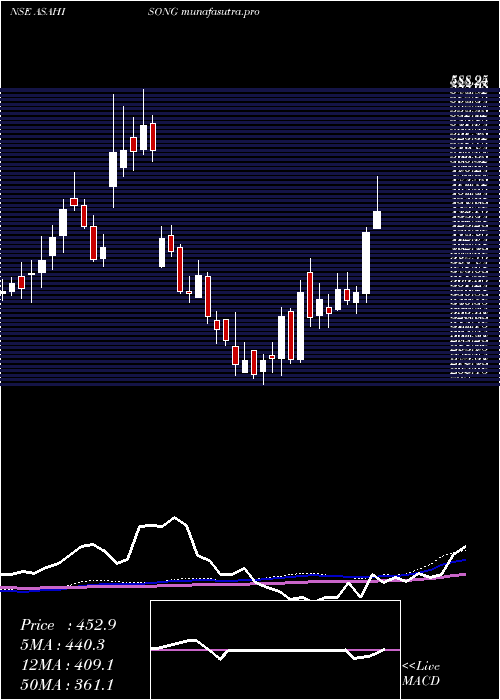
Task: Select the Price : 452.9 readout
Action: click(x=68, y=625)
